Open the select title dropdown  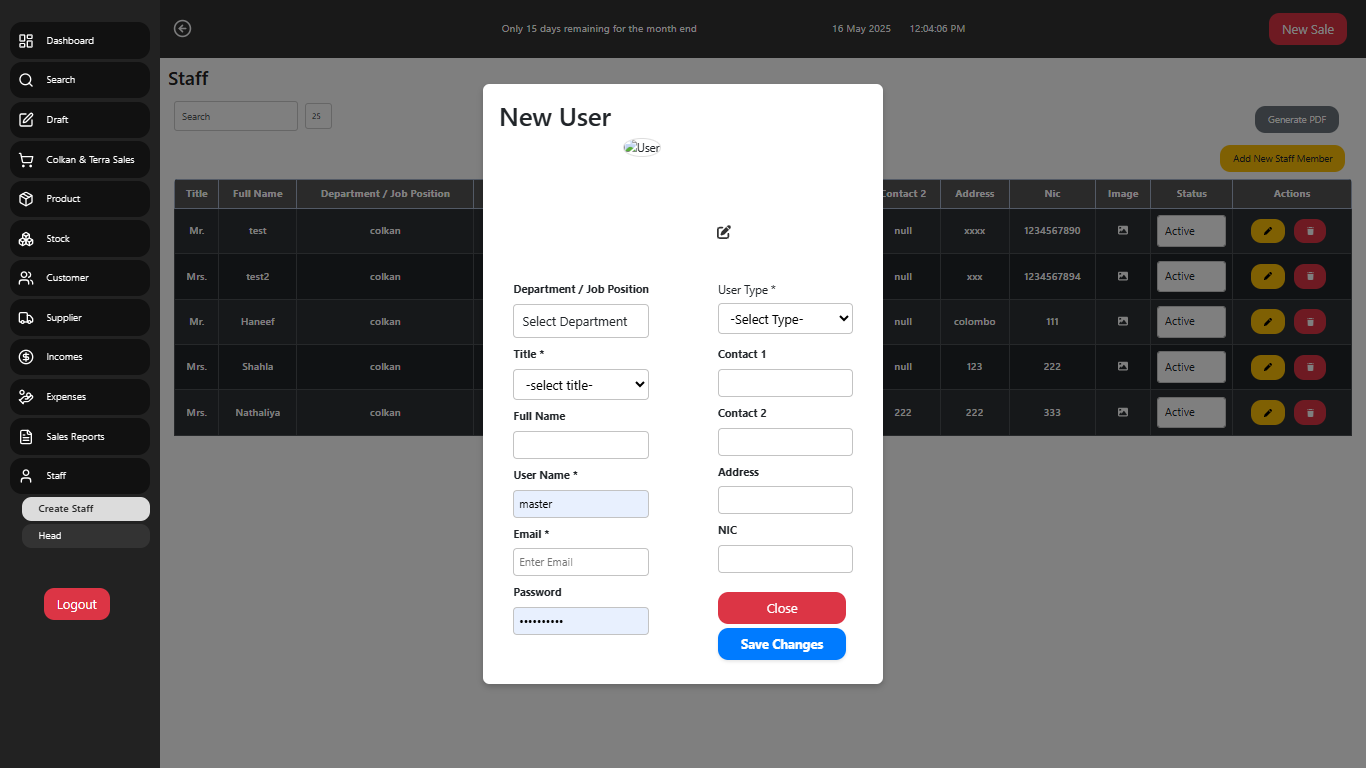click(581, 384)
